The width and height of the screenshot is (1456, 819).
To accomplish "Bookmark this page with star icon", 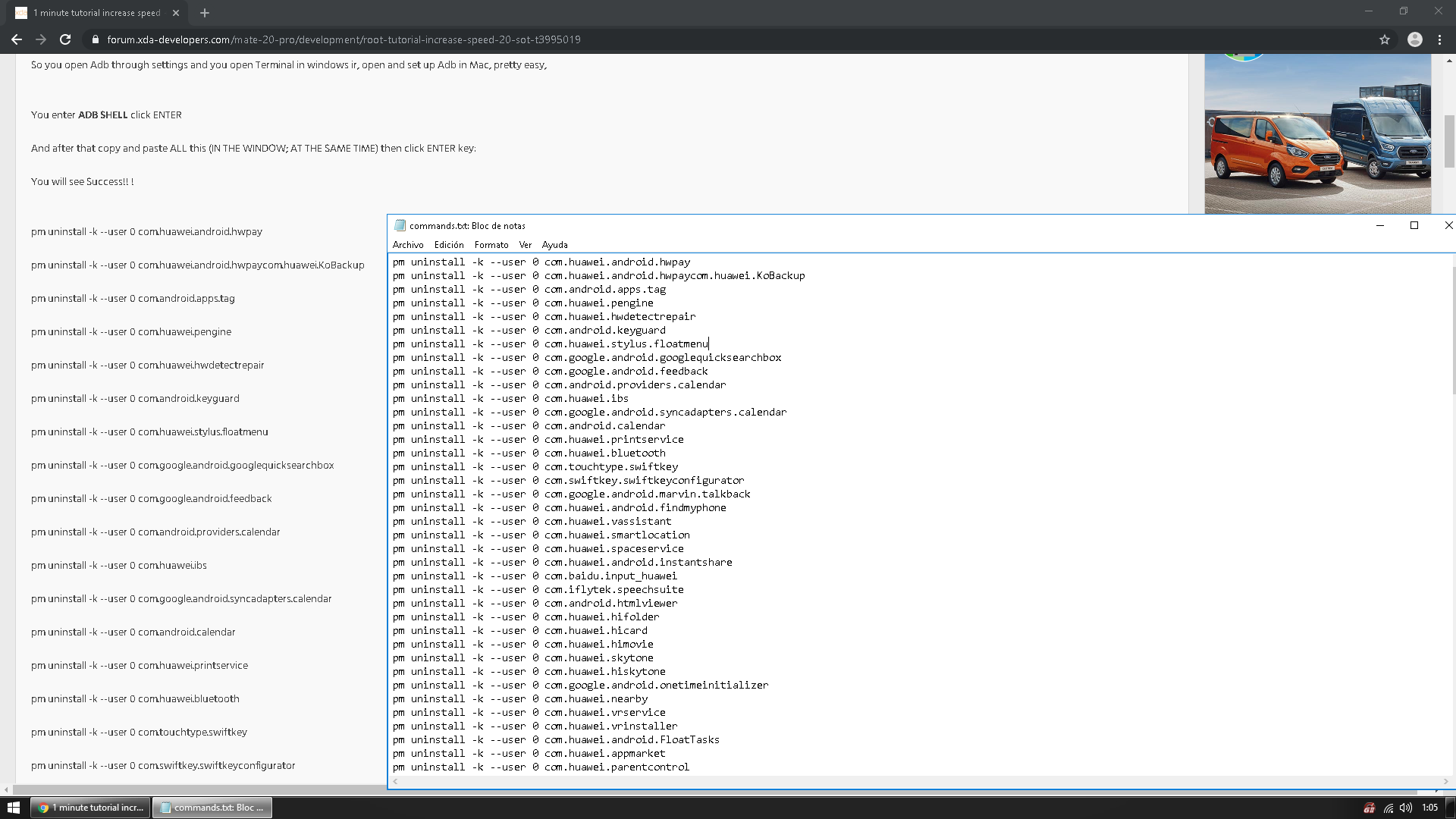I will (1385, 39).
